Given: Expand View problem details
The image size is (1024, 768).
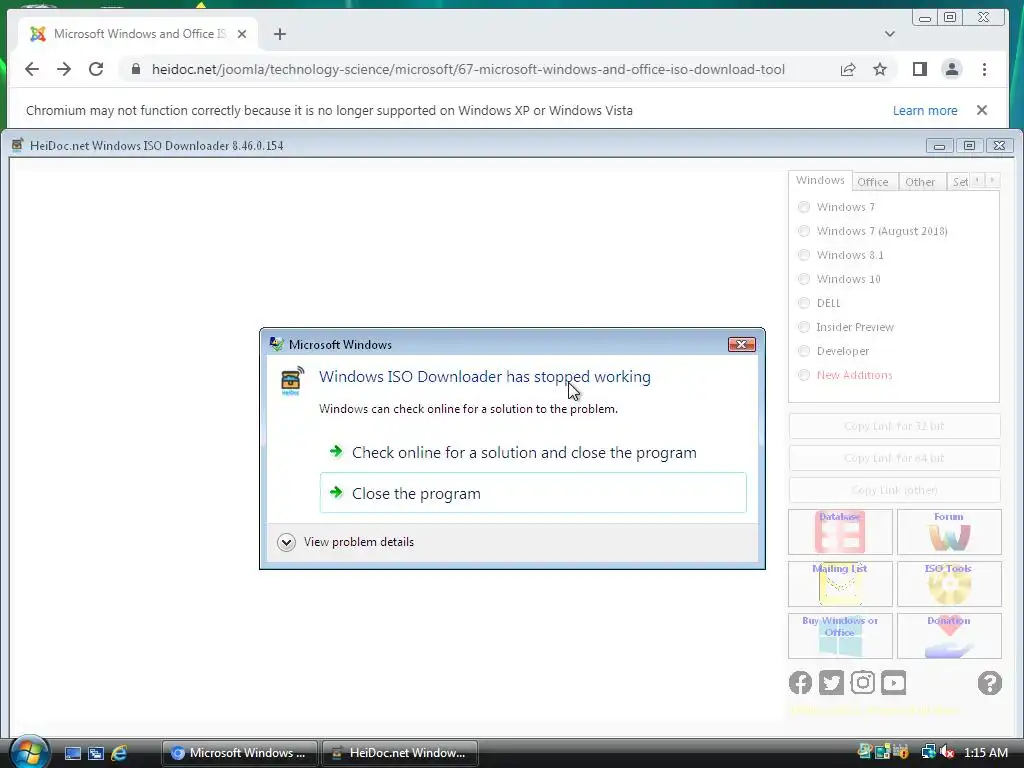Looking at the screenshot, I should [x=286, y=542].
